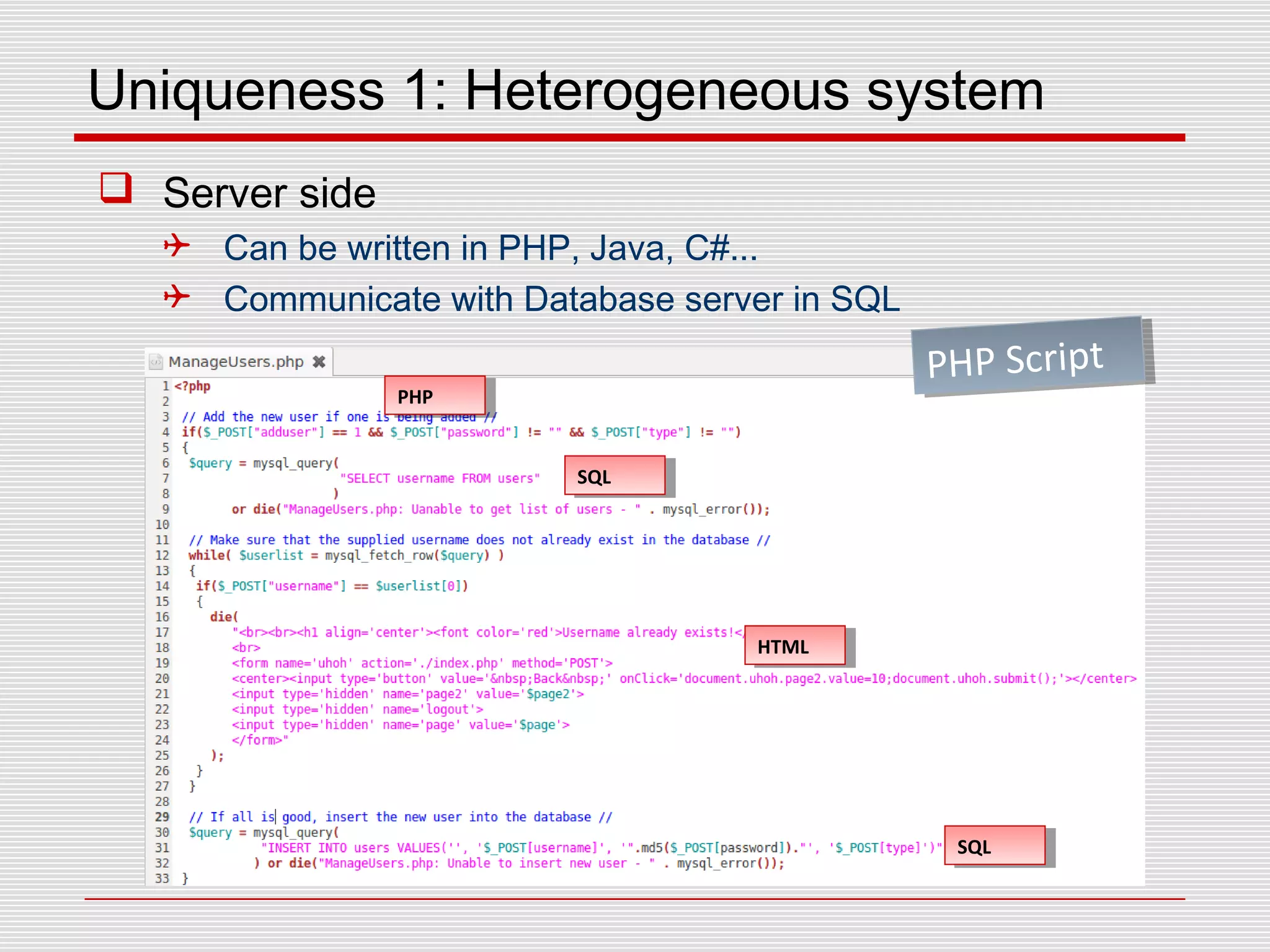The width and height of the screenshot is (1270, 952).
Task: Click the SQL label beside SELECT query
Action: 615,475
